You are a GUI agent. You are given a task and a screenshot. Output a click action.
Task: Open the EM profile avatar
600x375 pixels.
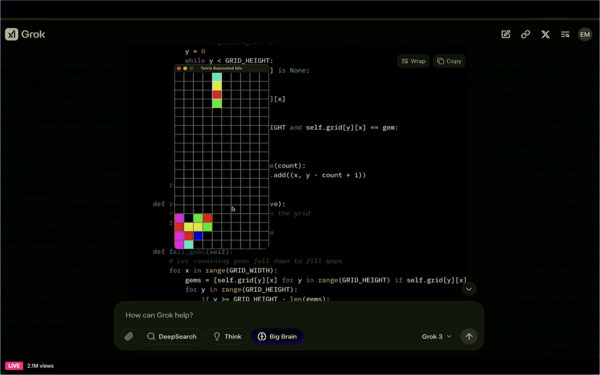click(585, 34)
